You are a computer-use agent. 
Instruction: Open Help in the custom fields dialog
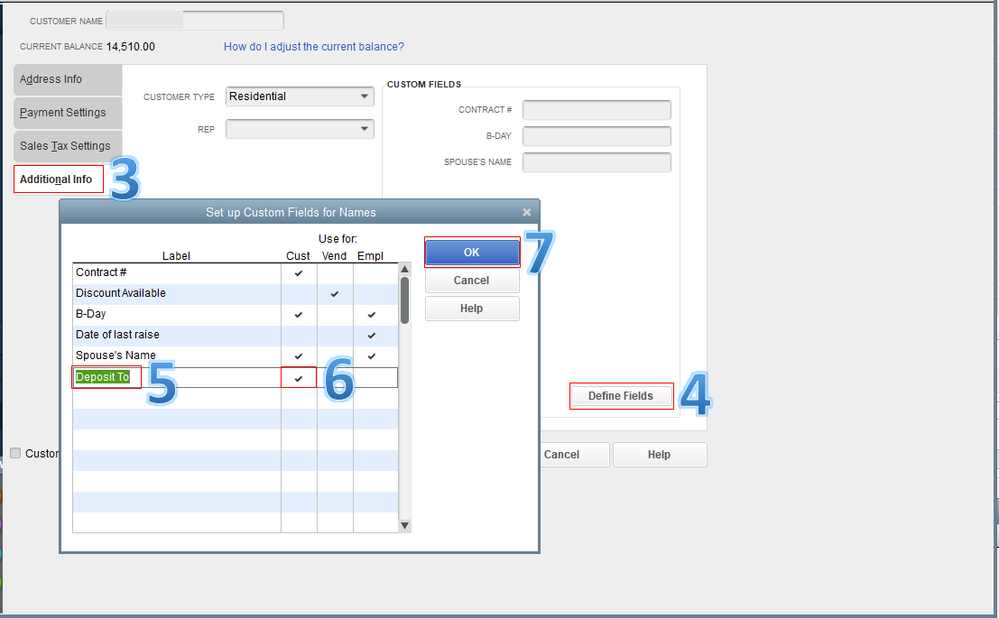tap(472, 308)
